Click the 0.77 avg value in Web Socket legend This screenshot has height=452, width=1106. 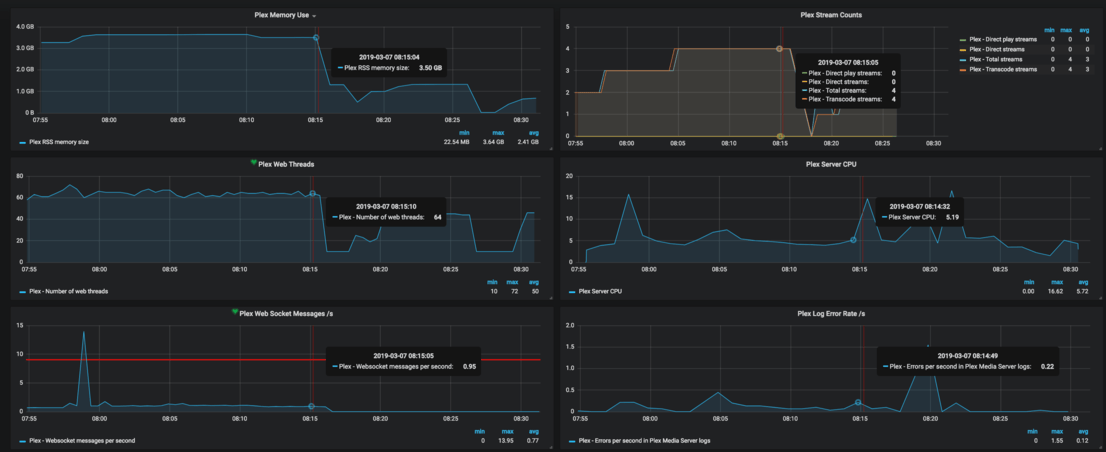pyautogui.click(x=533, y=441)
